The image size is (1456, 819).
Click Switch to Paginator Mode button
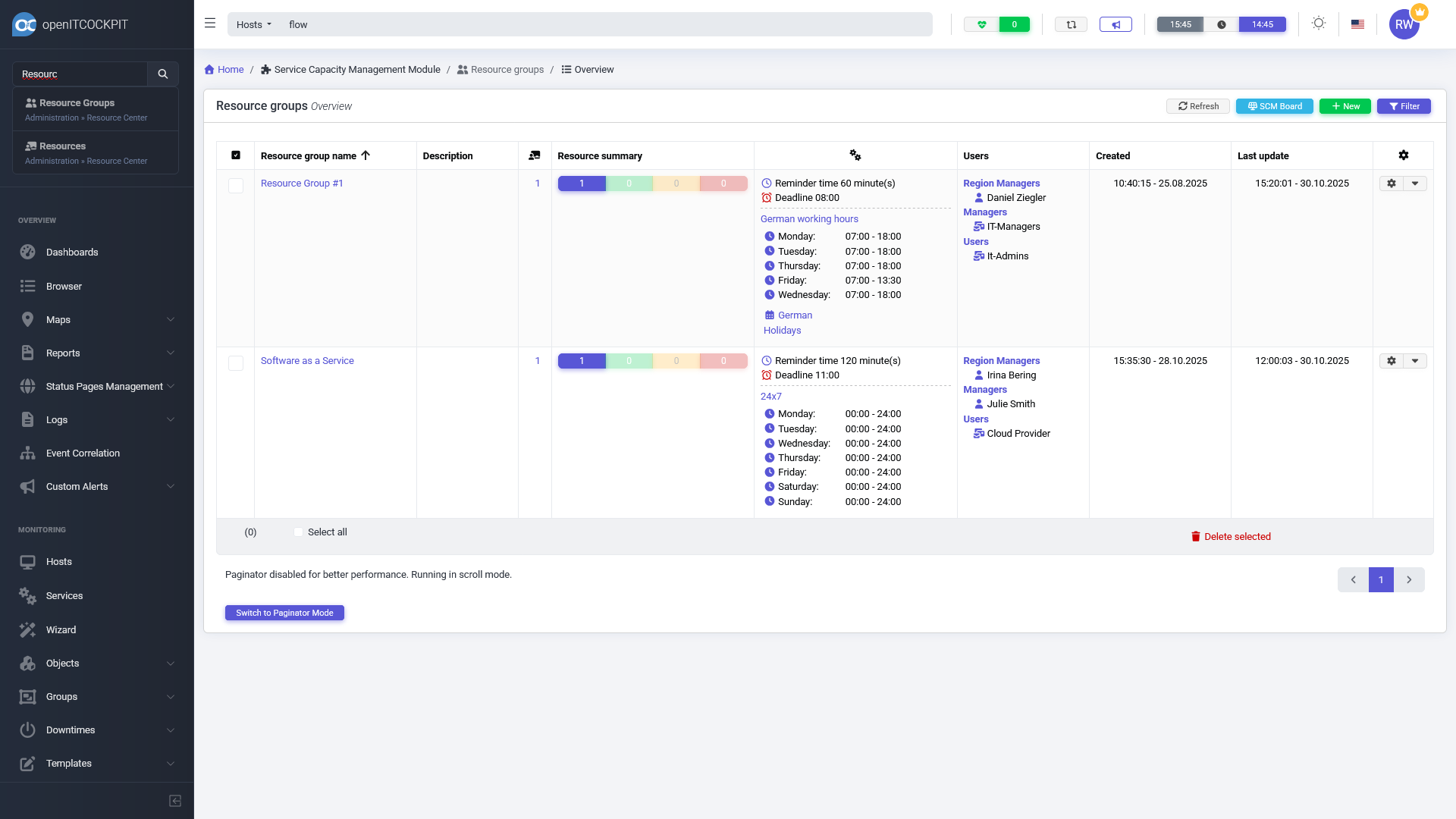coord(284,613)
